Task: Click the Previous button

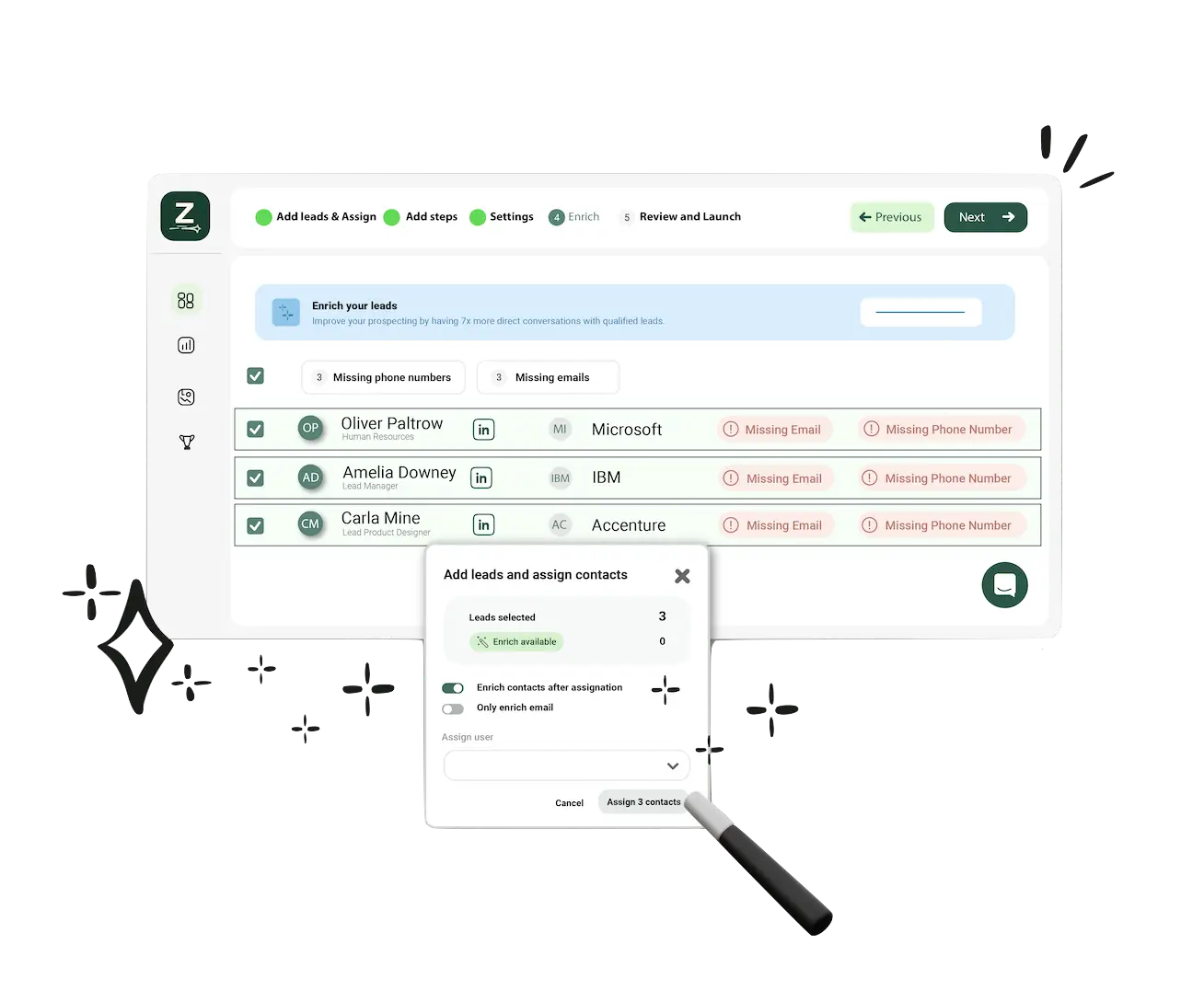Action: click(892, 217)
